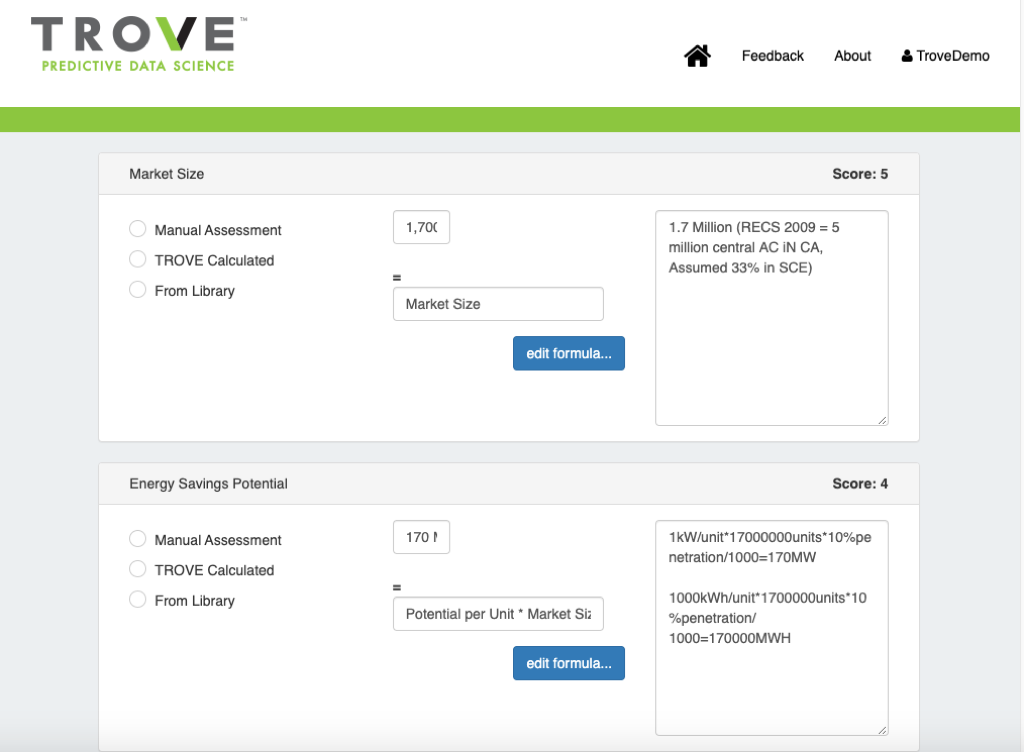The height and width of the screenshot is (752, 1024).
Task: Open the TroveDemo user menu
Action: pyautogui.click(x=945, y=56)
